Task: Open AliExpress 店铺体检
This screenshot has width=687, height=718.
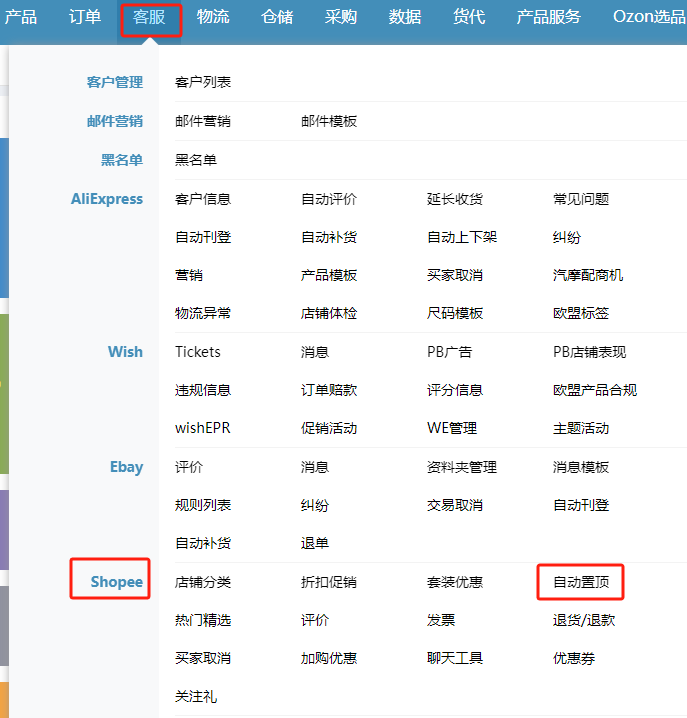Action: click(x=329, y=313)
